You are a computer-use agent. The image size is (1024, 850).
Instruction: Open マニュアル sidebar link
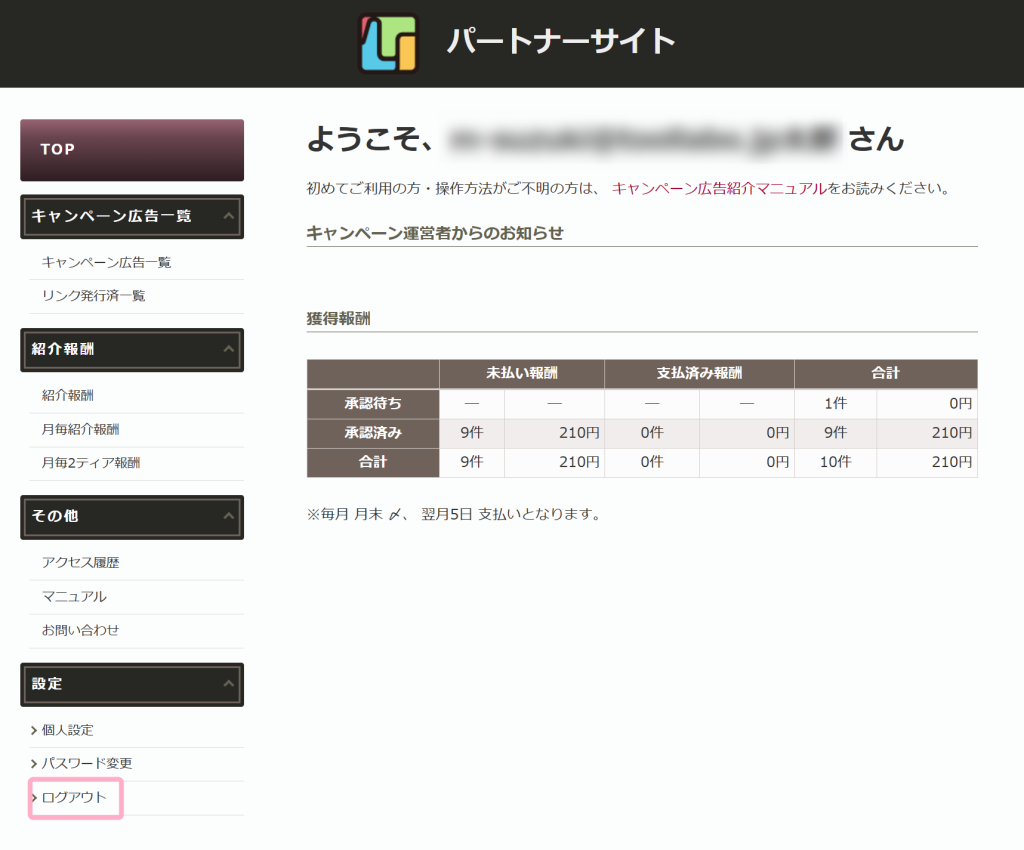coord(74,597)
